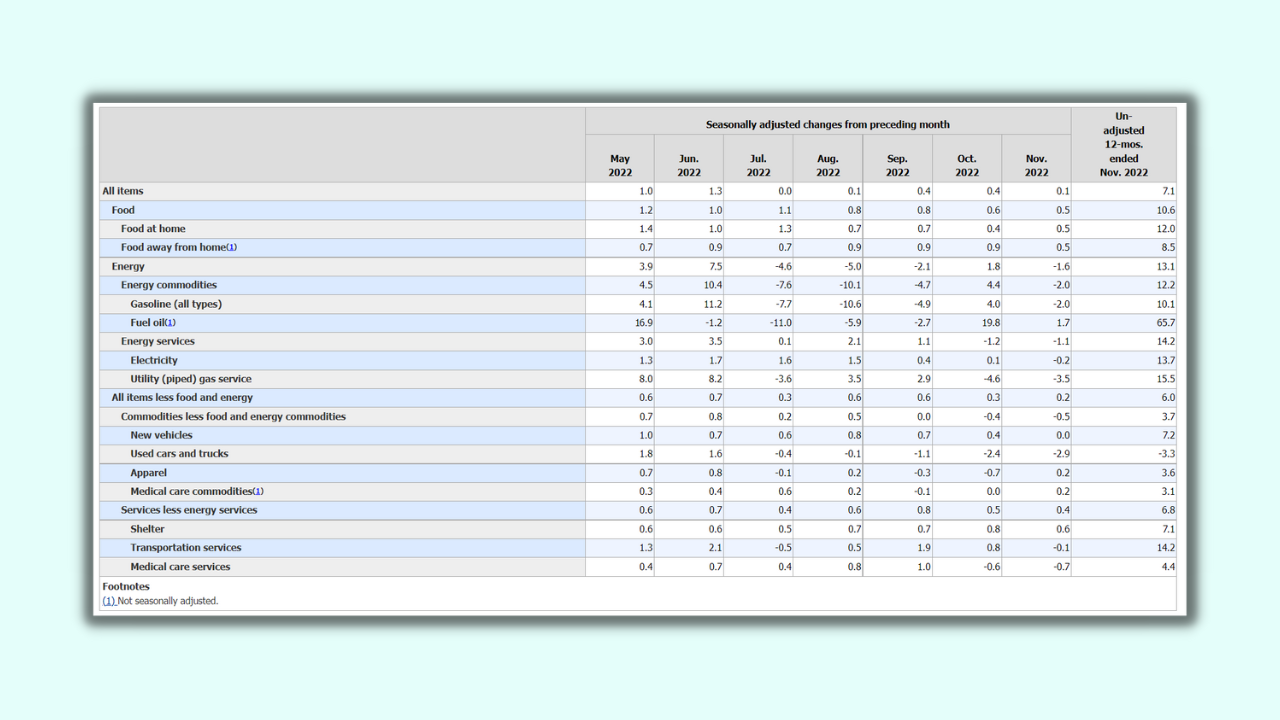Select Medical care services 12-month value 4.4
The height and width of the screenshot is (720, 1280).
(1168, 567)
